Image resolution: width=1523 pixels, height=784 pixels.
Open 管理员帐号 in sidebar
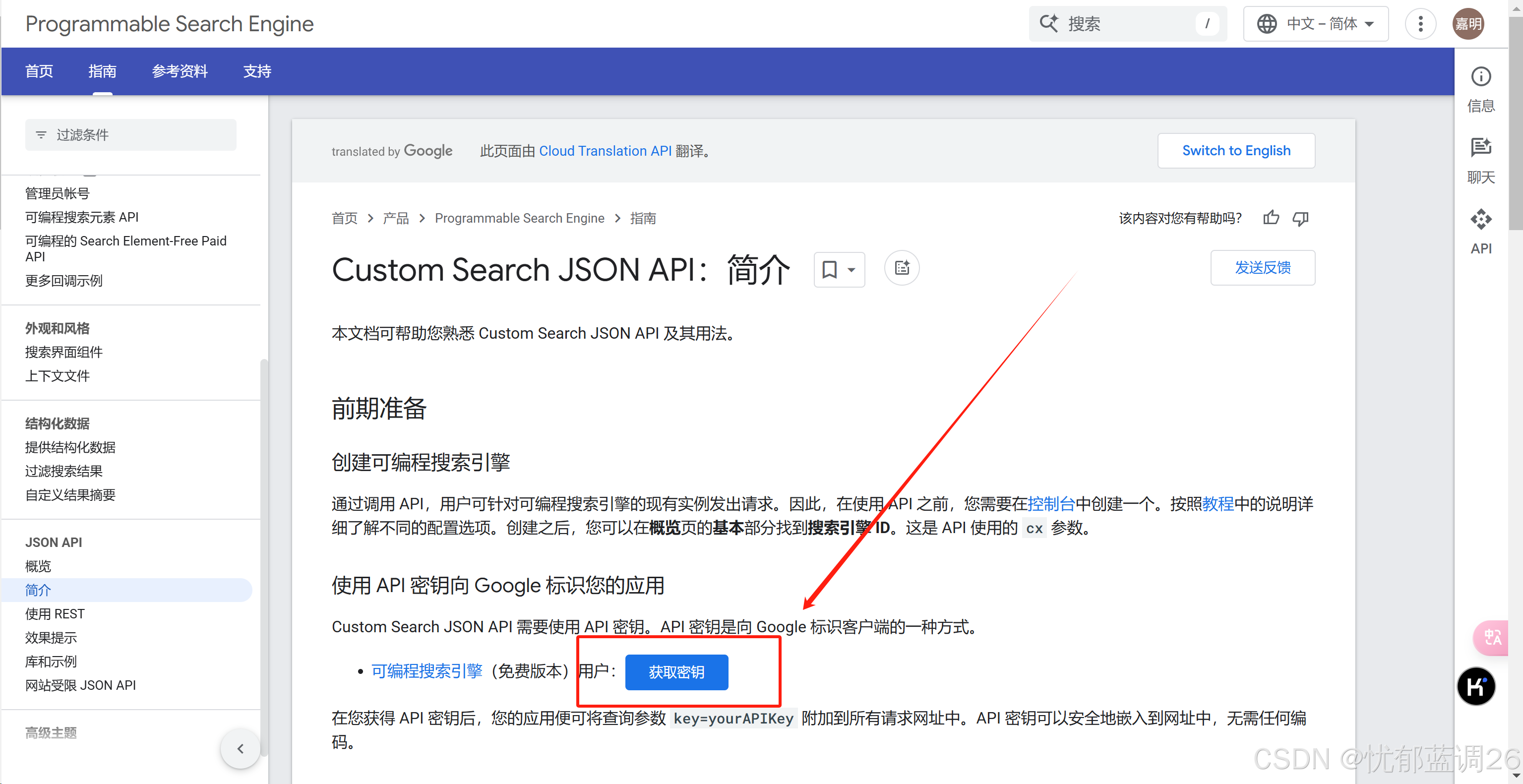click(x=58, y=193)
